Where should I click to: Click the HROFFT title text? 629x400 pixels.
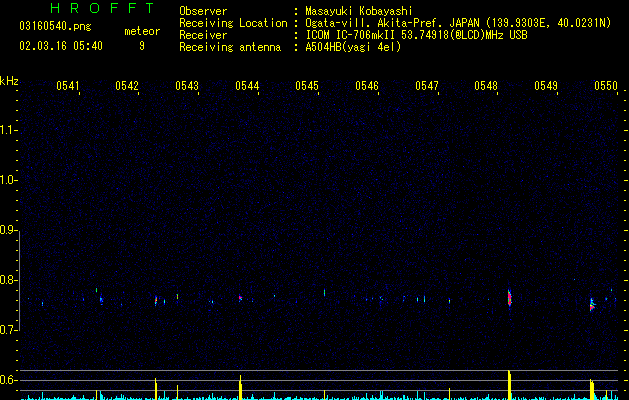[x=102, y=8]
